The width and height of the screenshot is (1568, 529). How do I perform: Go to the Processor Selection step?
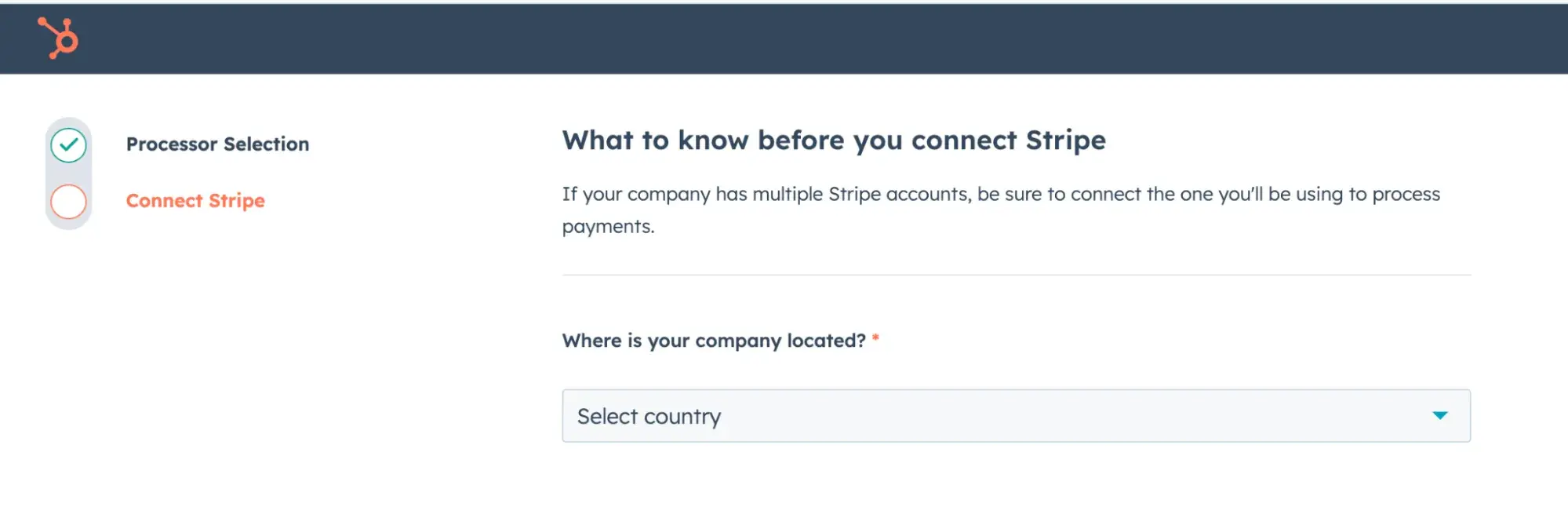click(x=217, y=144)
